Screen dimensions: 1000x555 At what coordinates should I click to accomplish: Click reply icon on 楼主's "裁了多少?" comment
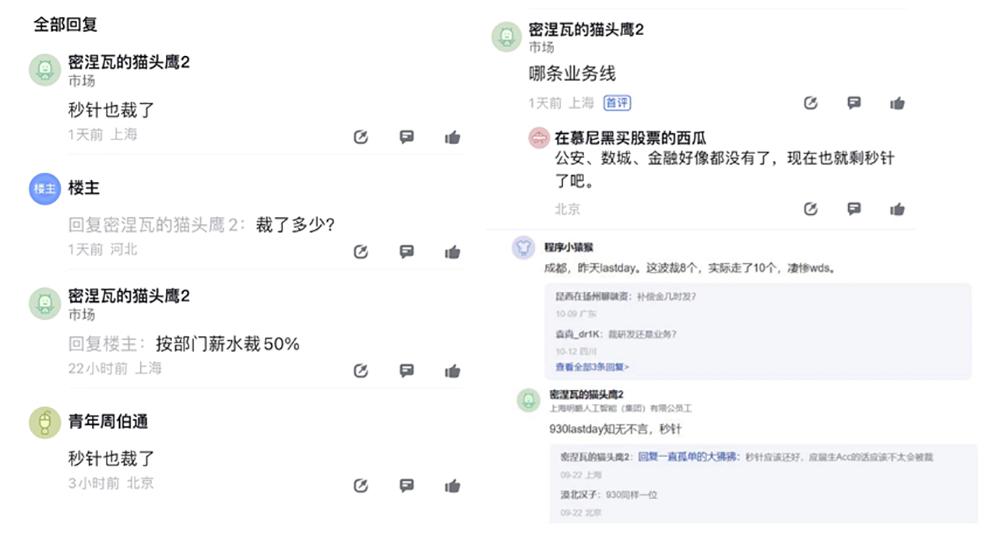click(x=406, y=251)
